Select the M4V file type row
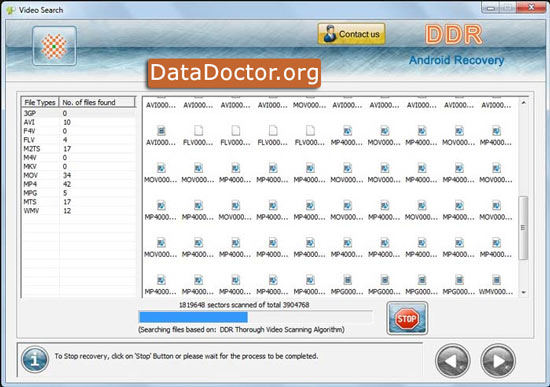The image size is (550, 387). (79, 158)
